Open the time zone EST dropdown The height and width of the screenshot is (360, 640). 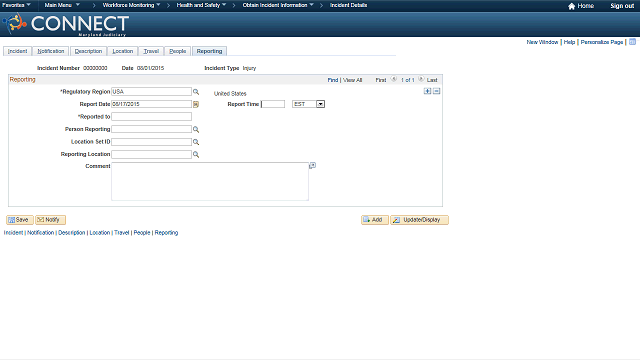tap(320, 104)
